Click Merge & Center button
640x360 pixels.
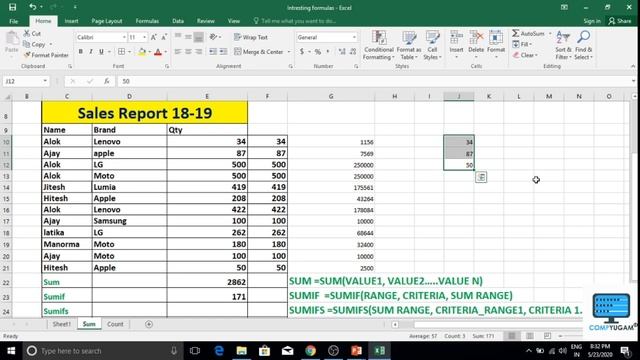tap(259, 52)
